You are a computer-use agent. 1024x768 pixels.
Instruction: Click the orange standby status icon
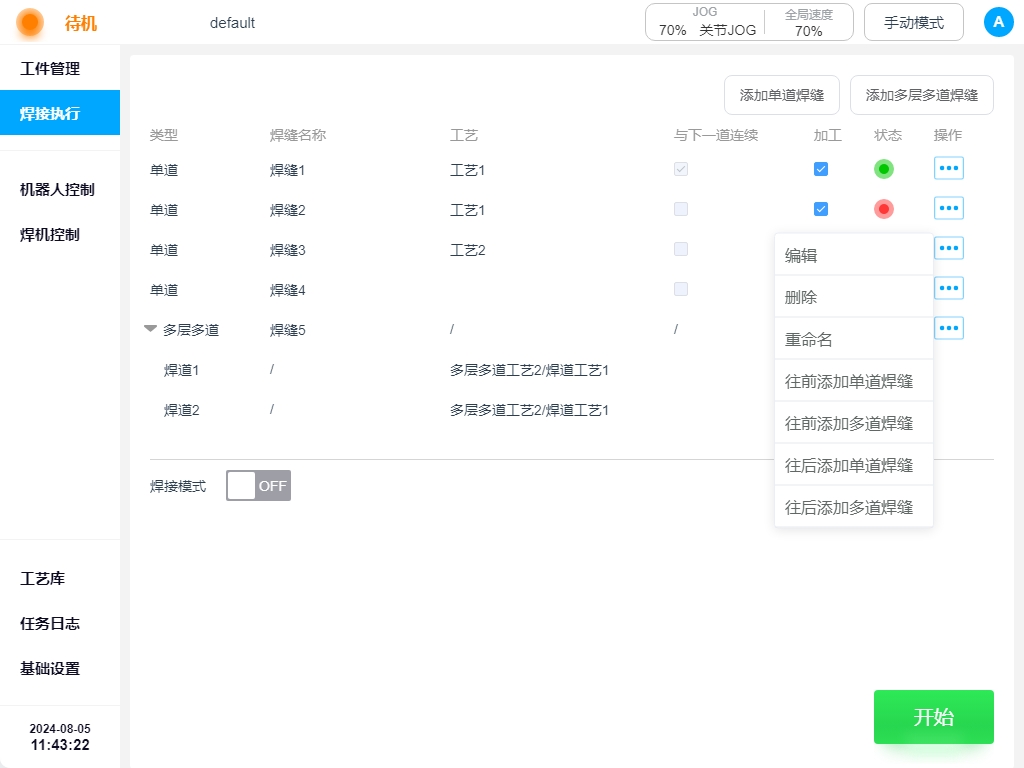pyautogui.click(x=30, y=22)
